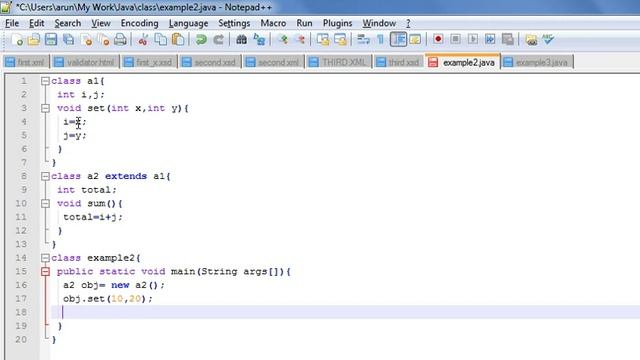Open Replace dialog toolbar icon

click(259, 40)
